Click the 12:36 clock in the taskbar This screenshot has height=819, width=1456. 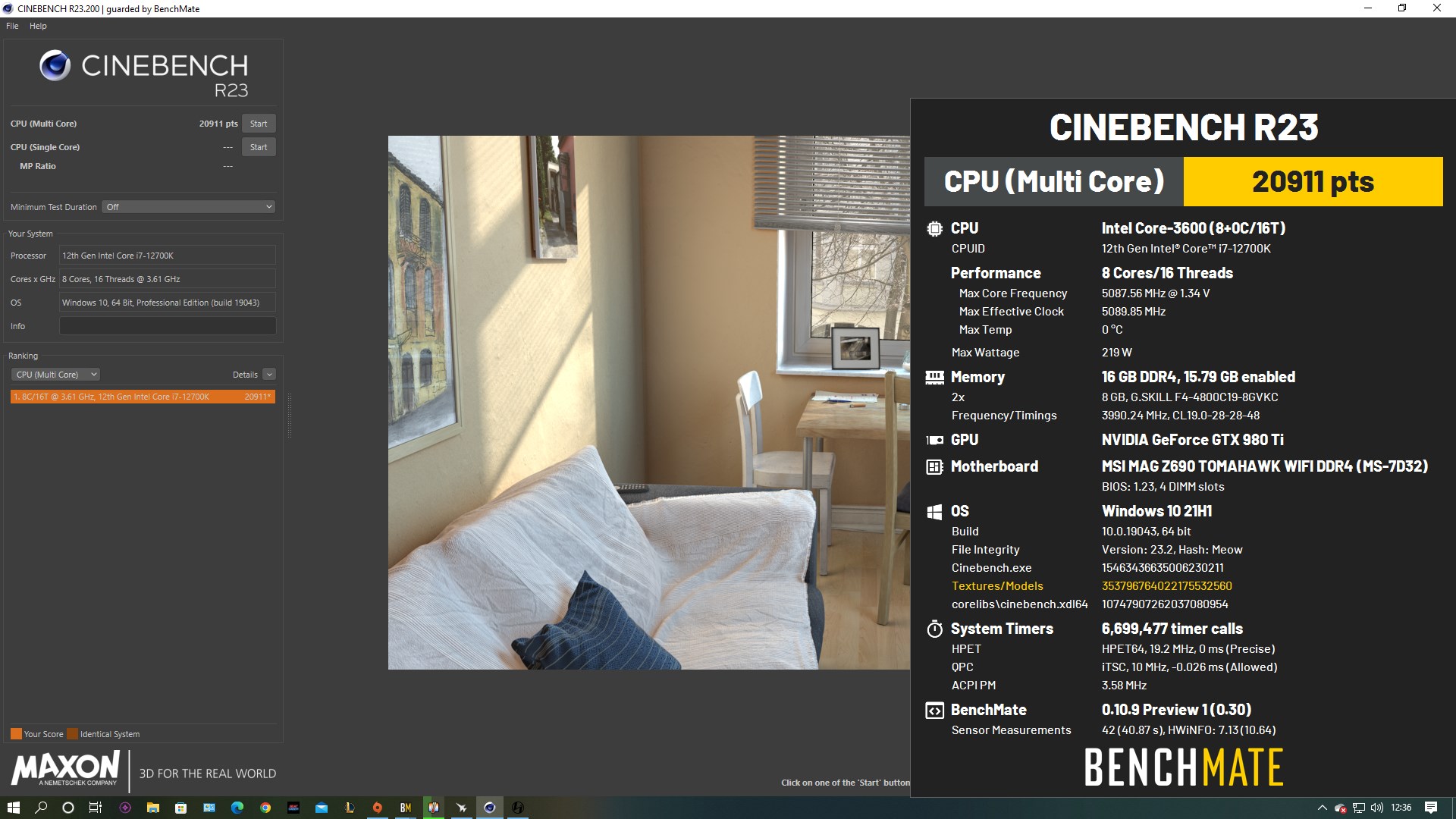(x=1401, y=808)
